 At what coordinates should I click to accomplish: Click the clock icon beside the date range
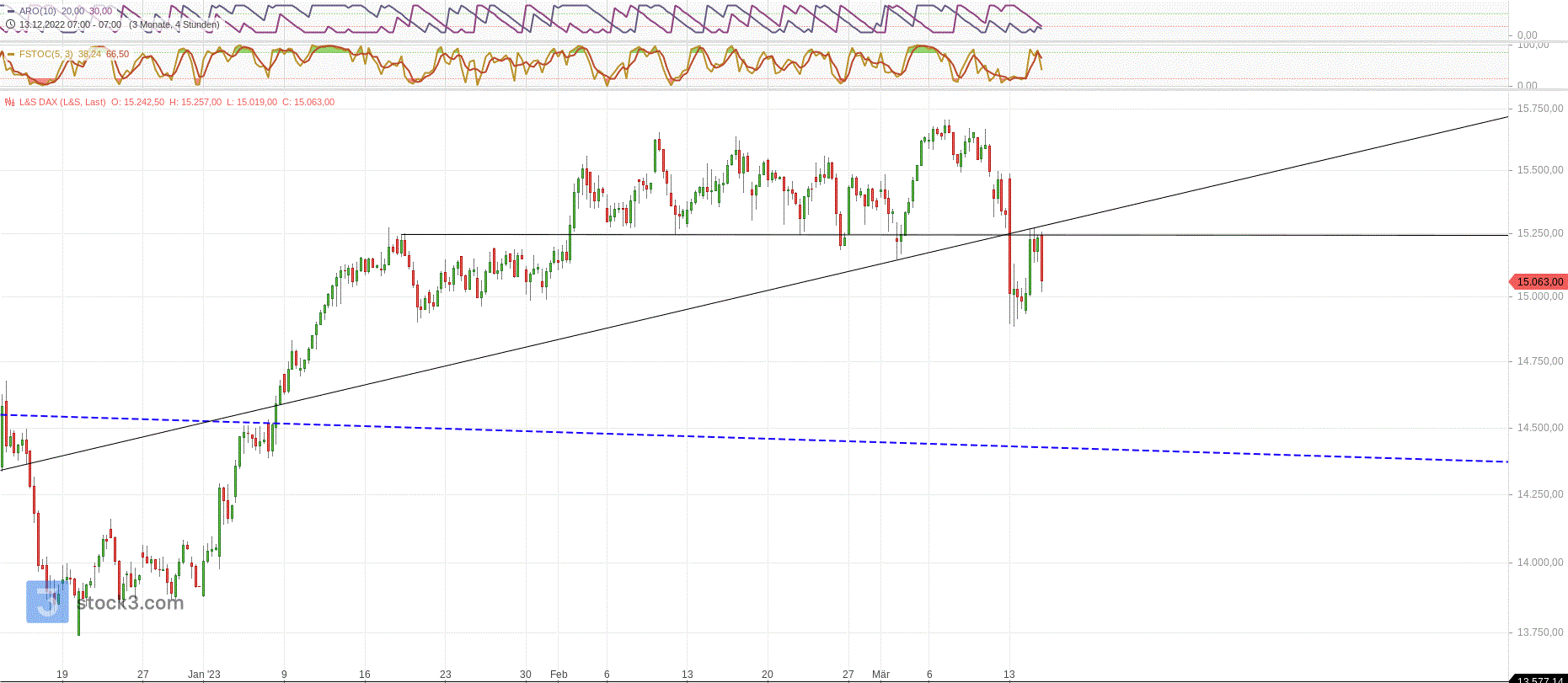(x=10, y=24)
